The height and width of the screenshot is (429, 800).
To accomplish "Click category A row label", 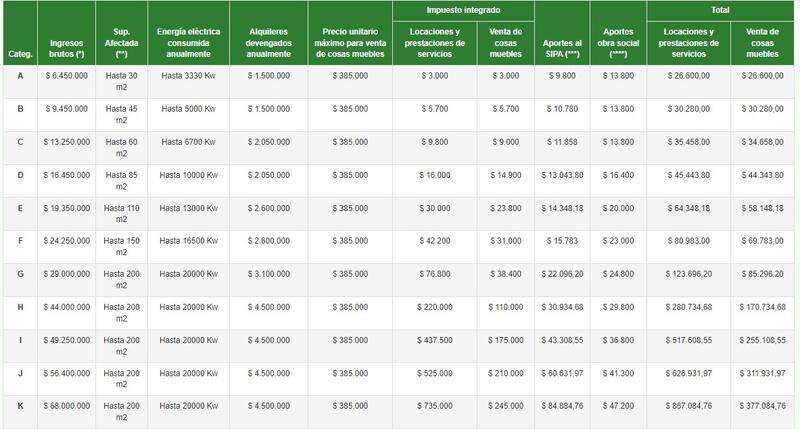I will pos(20,77).
